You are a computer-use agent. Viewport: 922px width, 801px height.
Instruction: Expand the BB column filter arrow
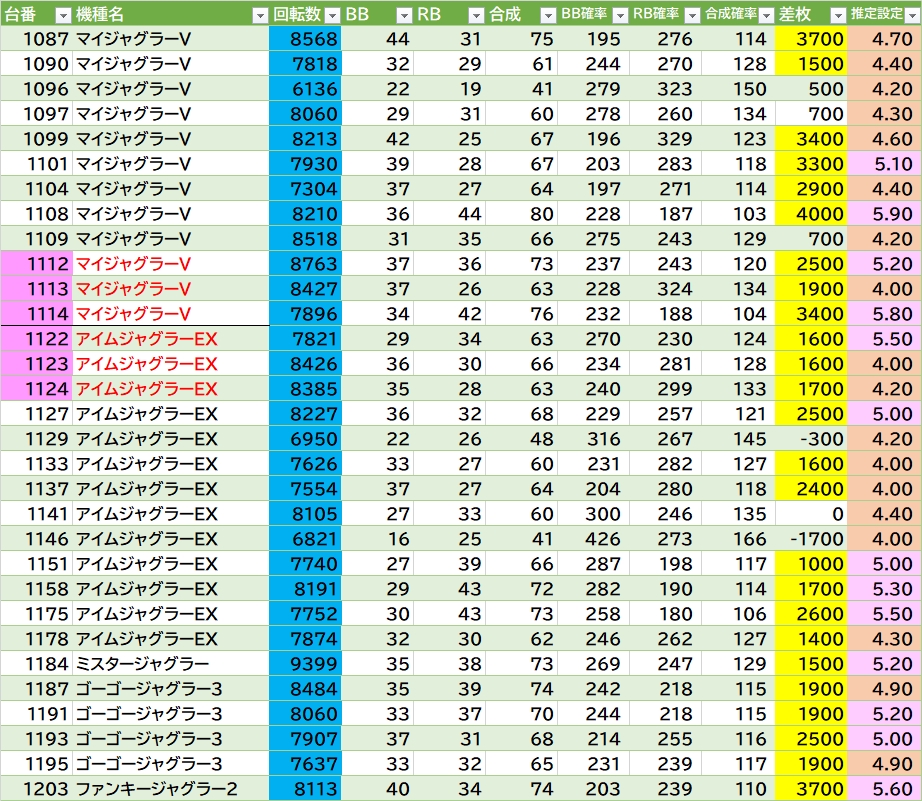point(404,14)
